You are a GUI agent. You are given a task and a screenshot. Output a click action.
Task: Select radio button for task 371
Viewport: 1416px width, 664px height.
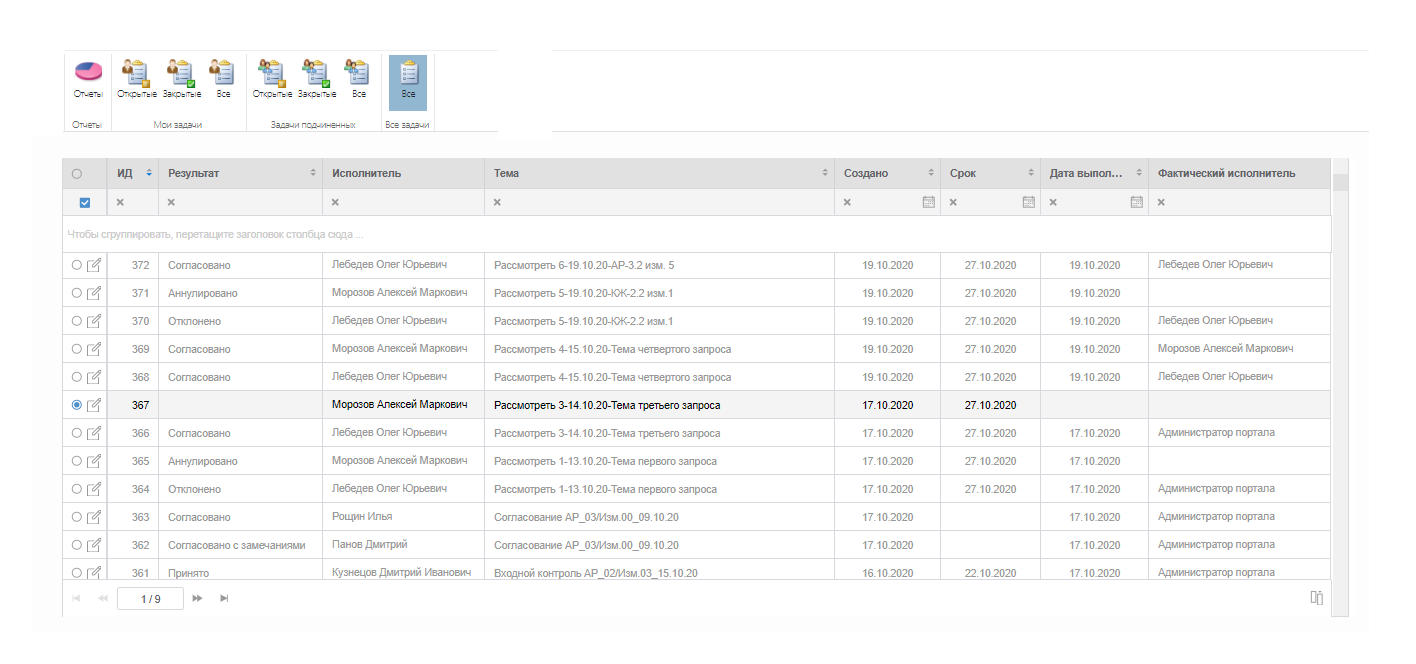(x=77, y=293)
